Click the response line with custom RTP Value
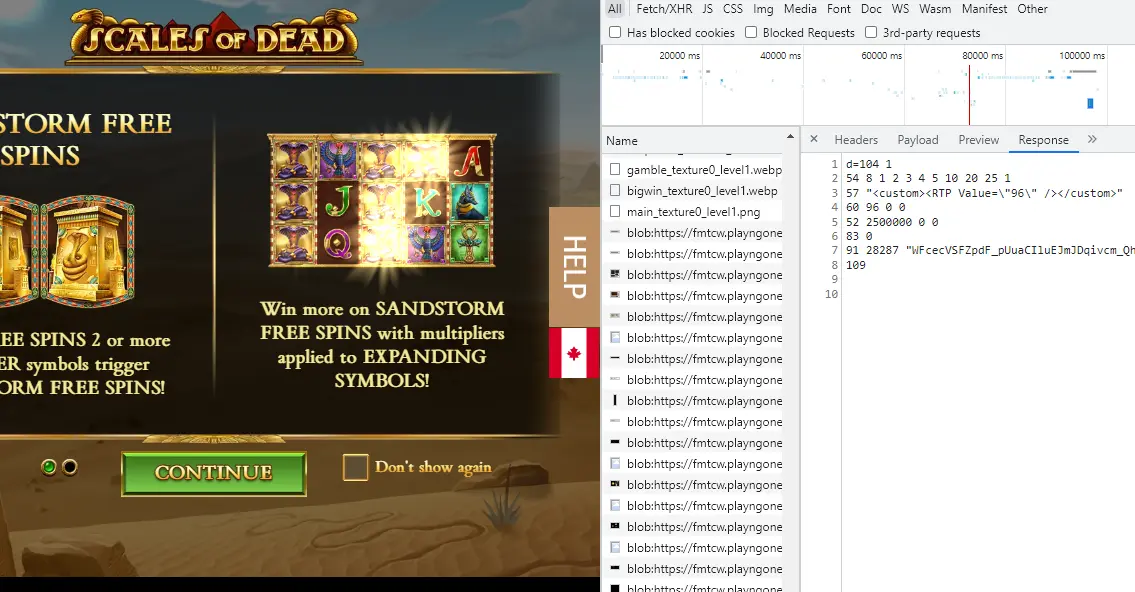The height and width of the screenshot is (592, 1135). coord(984,193)
